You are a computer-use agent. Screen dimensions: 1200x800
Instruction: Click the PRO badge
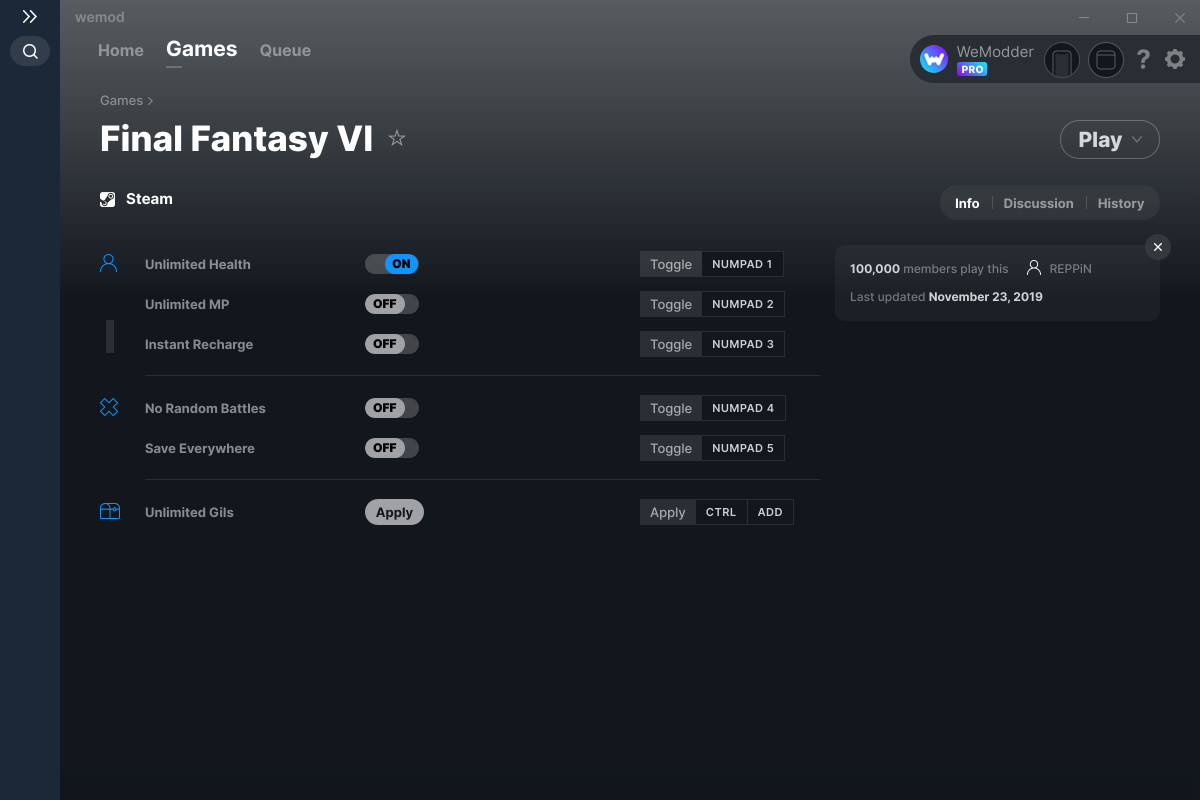[x=972, y=69]
